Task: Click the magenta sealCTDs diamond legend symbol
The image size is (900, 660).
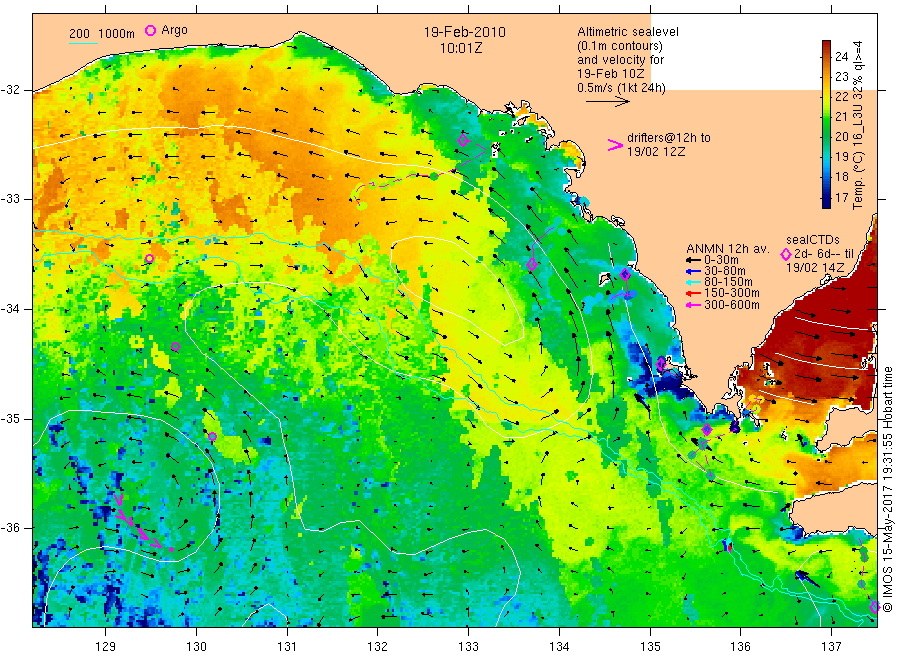Action: 786,254
